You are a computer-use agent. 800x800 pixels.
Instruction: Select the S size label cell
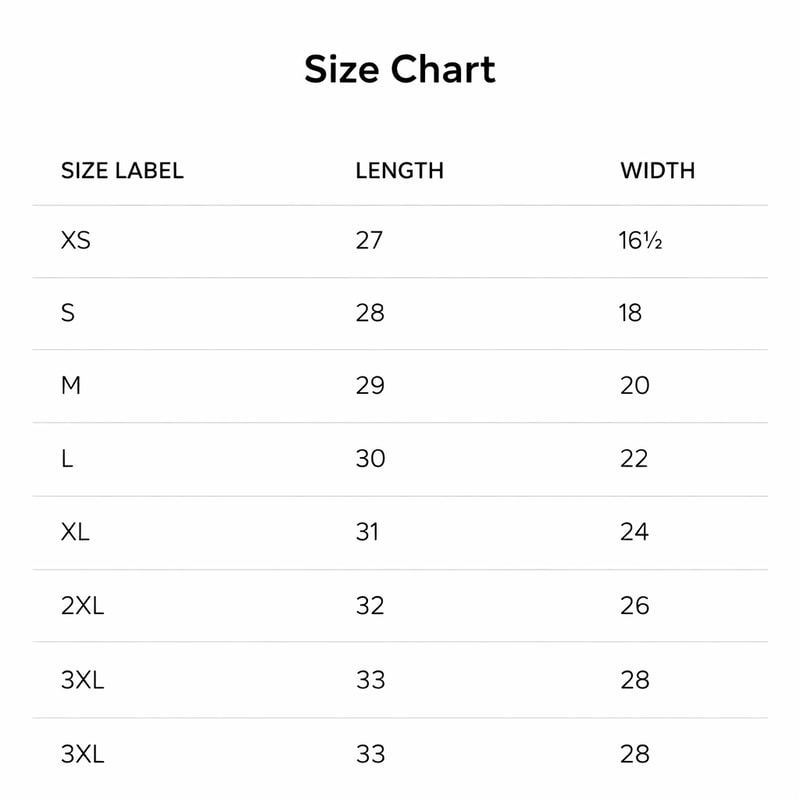tap(68, 313)
